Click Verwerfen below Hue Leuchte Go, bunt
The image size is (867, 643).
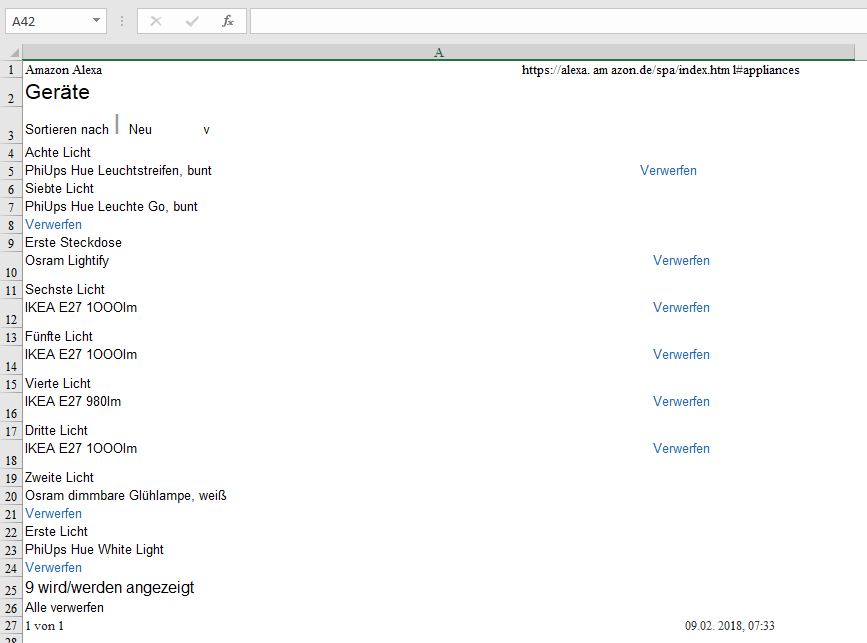[x=53, y=224]
